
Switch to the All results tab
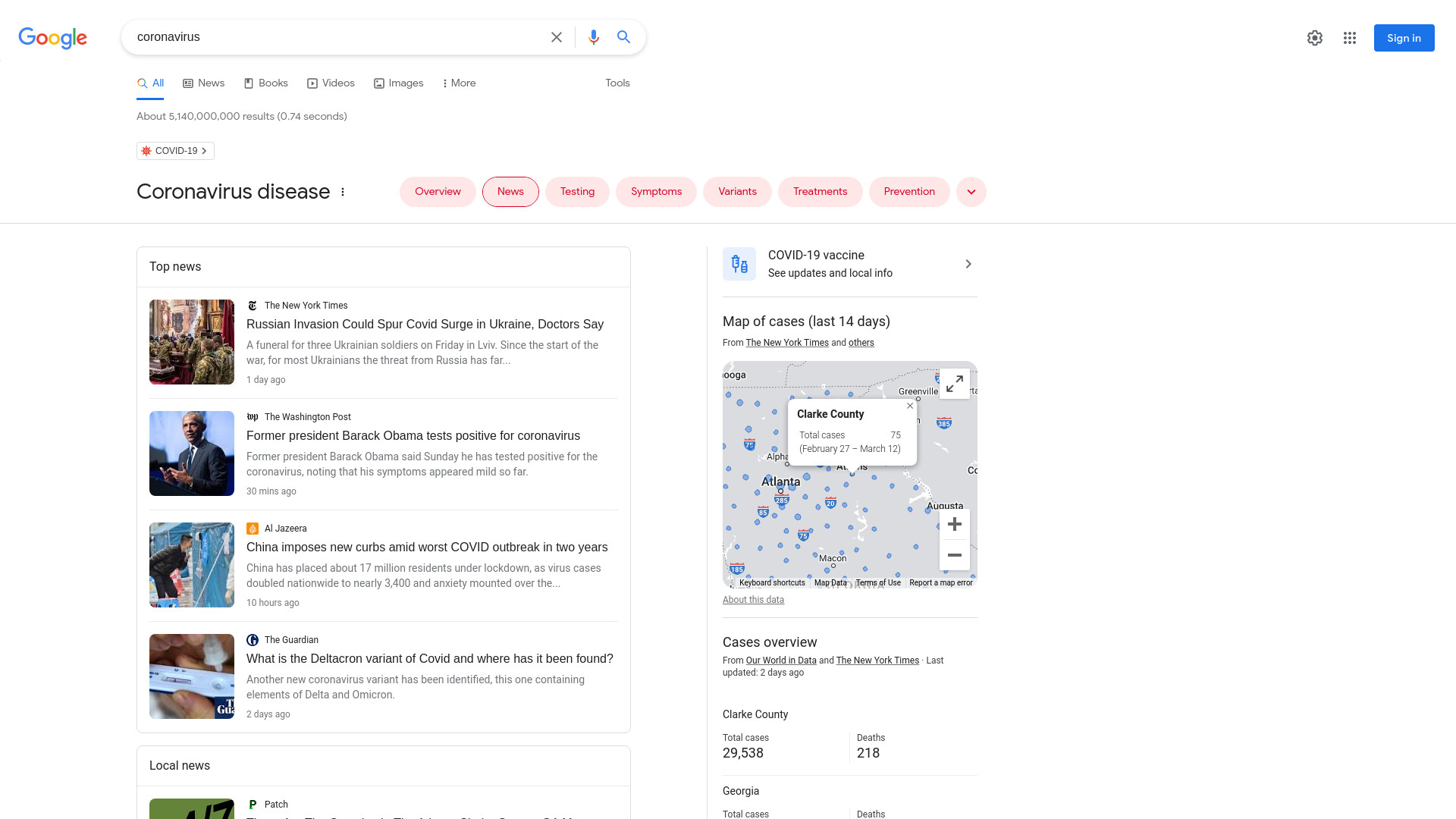tap(150, 83)
